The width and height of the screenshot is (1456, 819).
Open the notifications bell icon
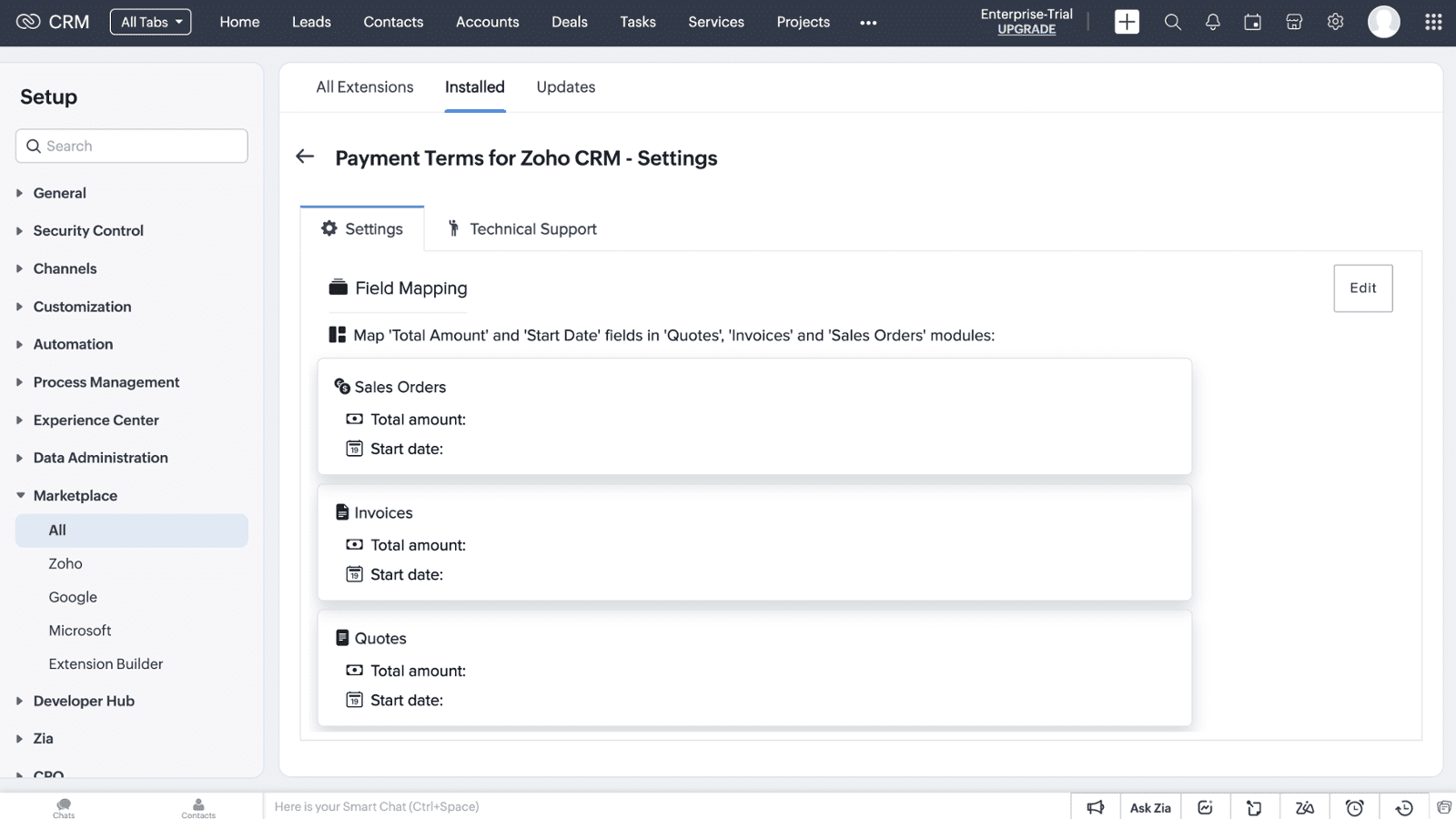coord(1212,22)
